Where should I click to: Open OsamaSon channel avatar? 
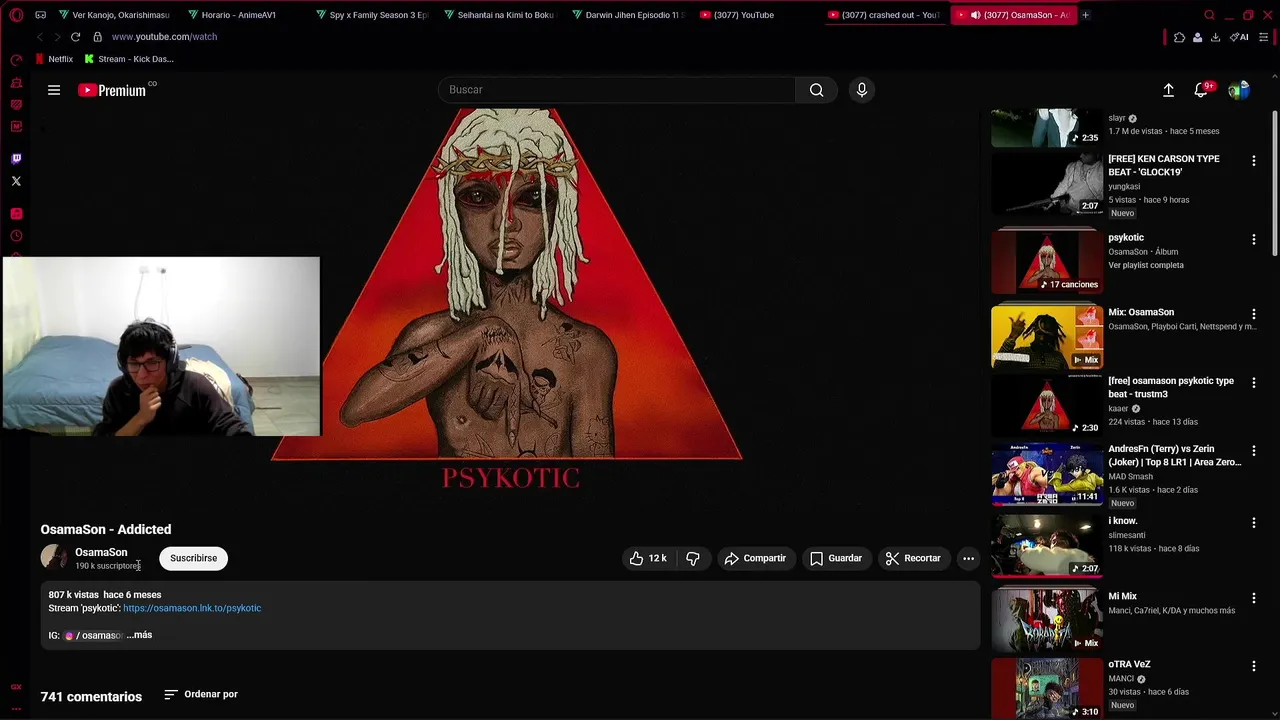point(54,558)
